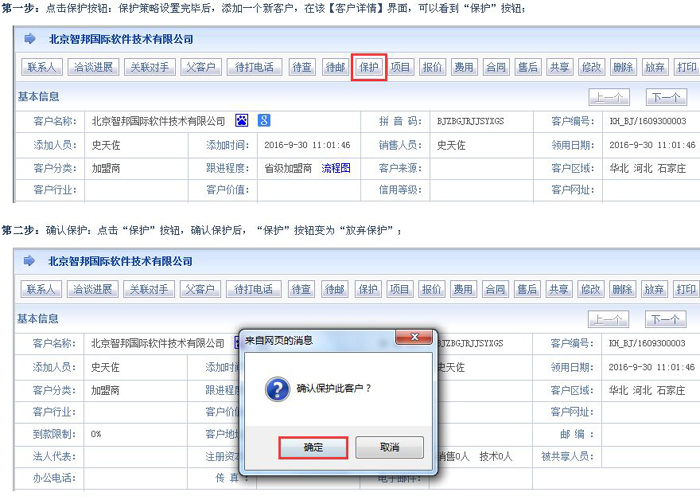Click 取消 in the confirmation dialog
This screenshot has width=700, height=500.
pyautogui.click(x=389, y=447)
